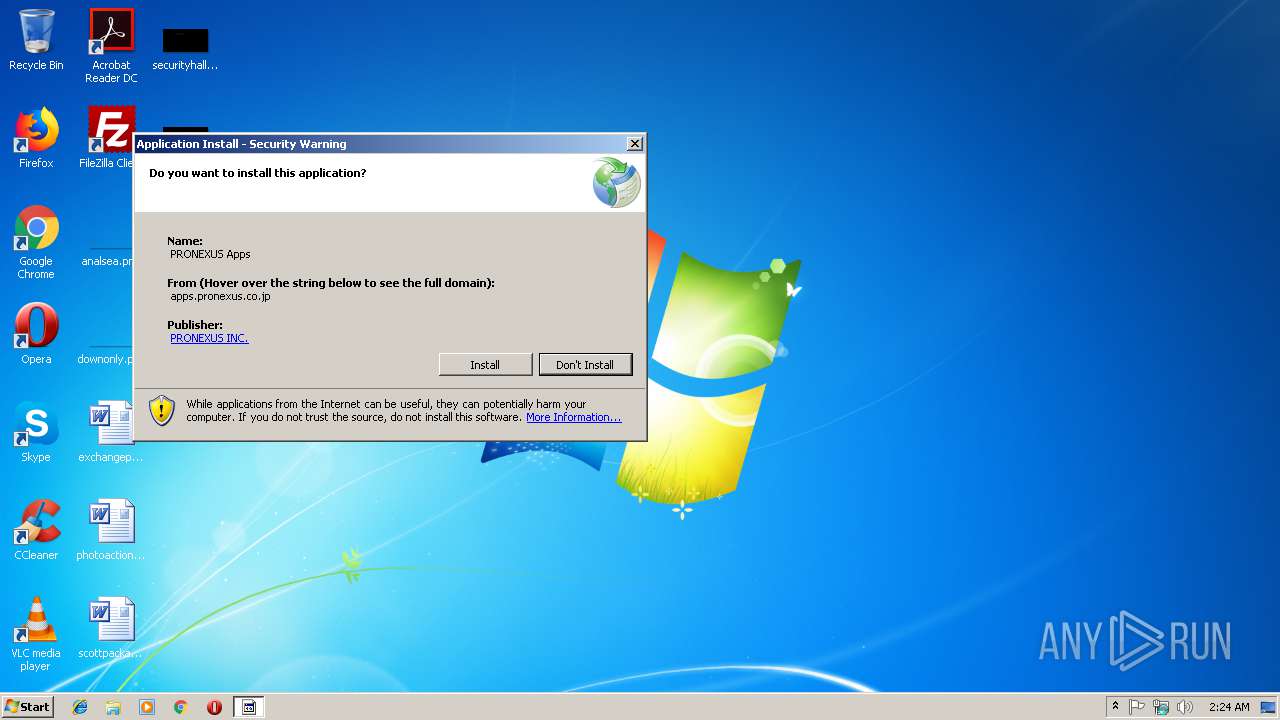Open the scottpacka Word document icon

click(111, 628)
